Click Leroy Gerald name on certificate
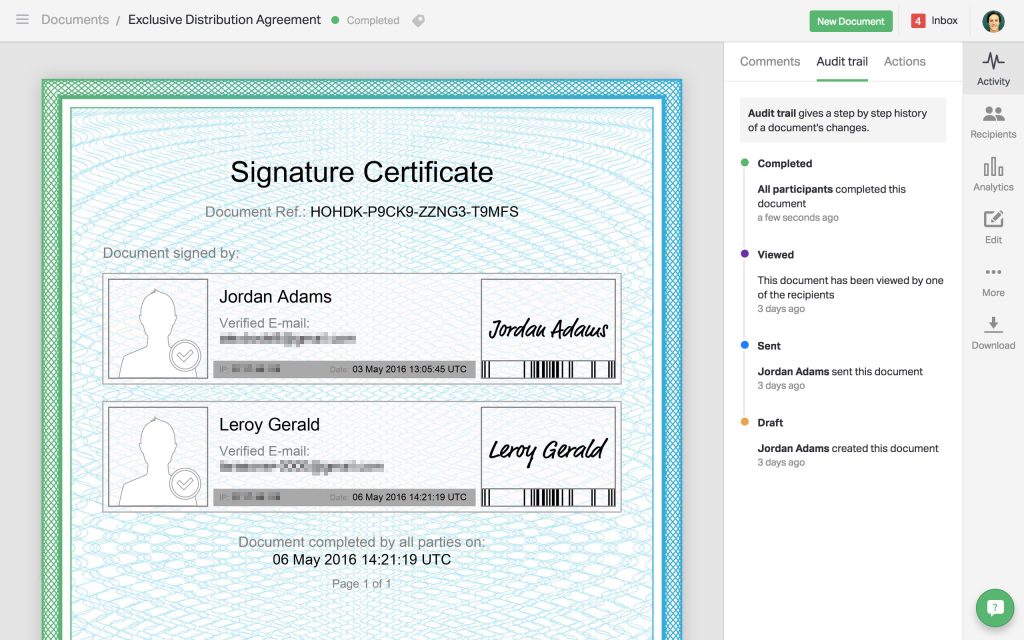The image size is (1024, 640). coord(269,425)
